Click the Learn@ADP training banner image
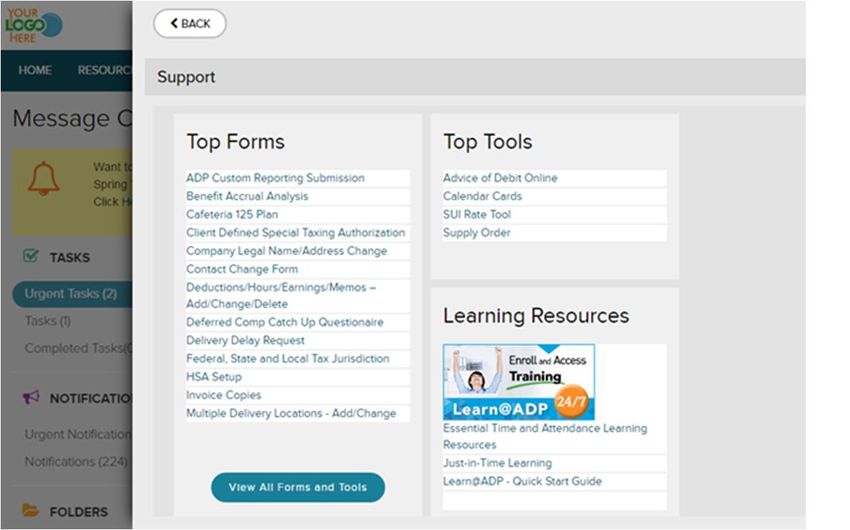Viewport: 850px width, 530px height. [x=519, y=382]
